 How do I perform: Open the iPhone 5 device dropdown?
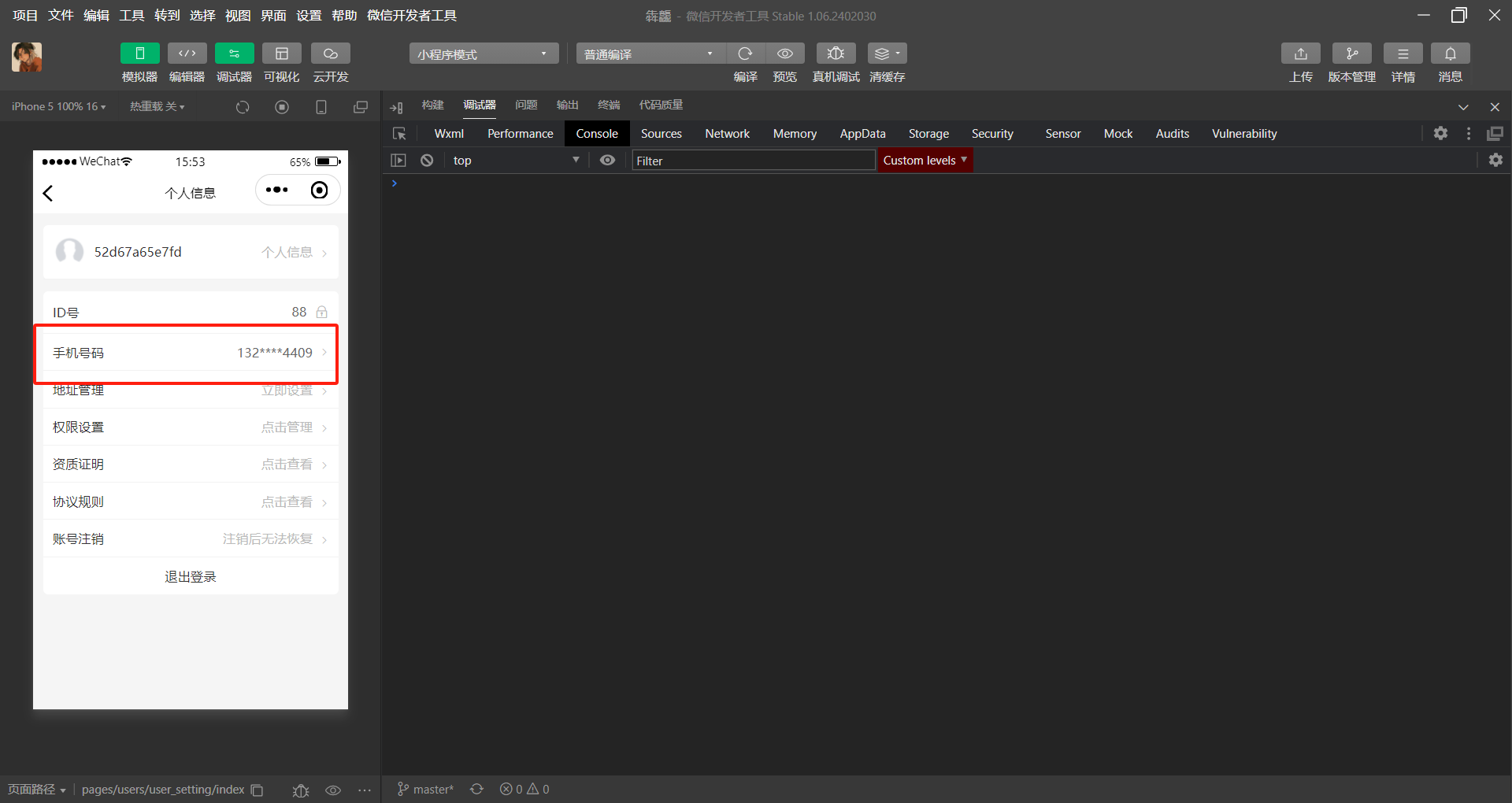click(x=59, y=106)
